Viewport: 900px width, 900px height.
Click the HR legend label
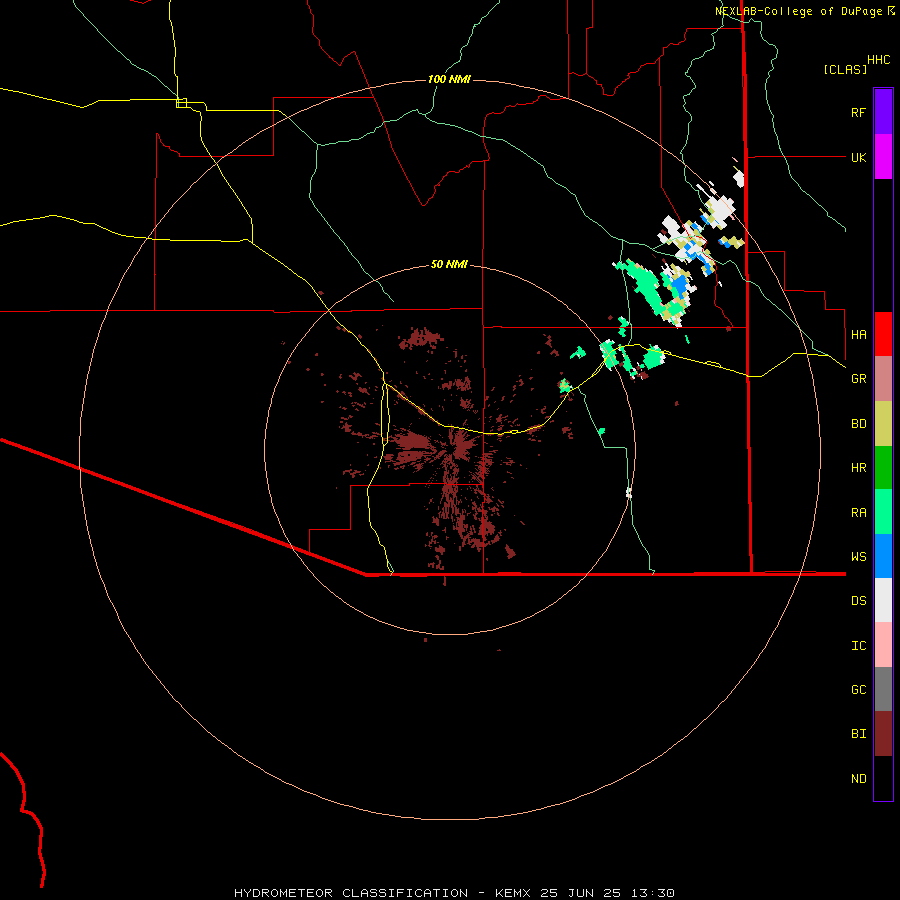pos(858,468)
